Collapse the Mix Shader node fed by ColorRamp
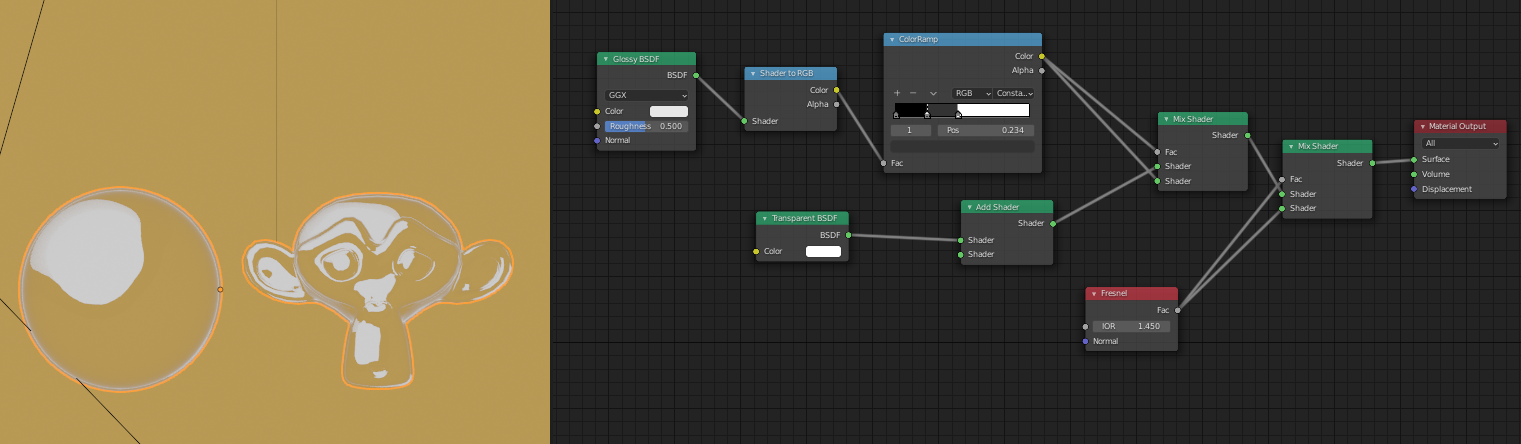 1166,119
